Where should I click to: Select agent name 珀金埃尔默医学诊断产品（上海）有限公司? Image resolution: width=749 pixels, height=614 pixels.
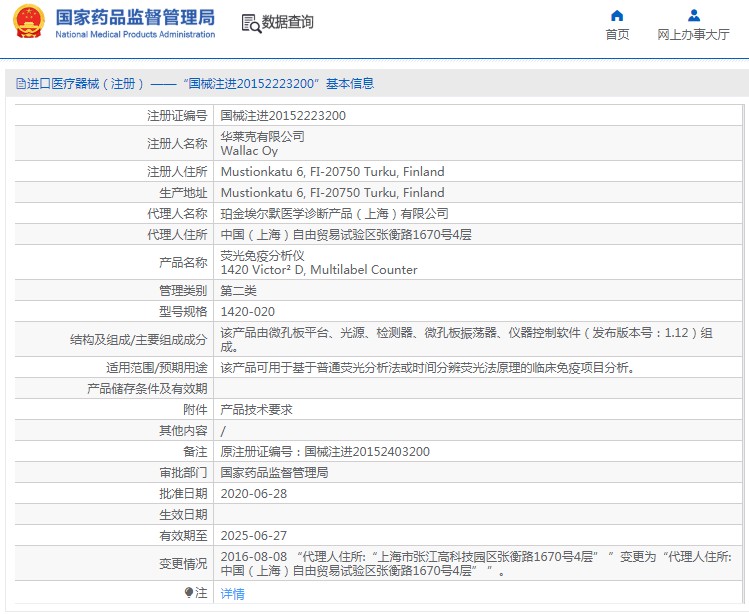coord(334,214)
